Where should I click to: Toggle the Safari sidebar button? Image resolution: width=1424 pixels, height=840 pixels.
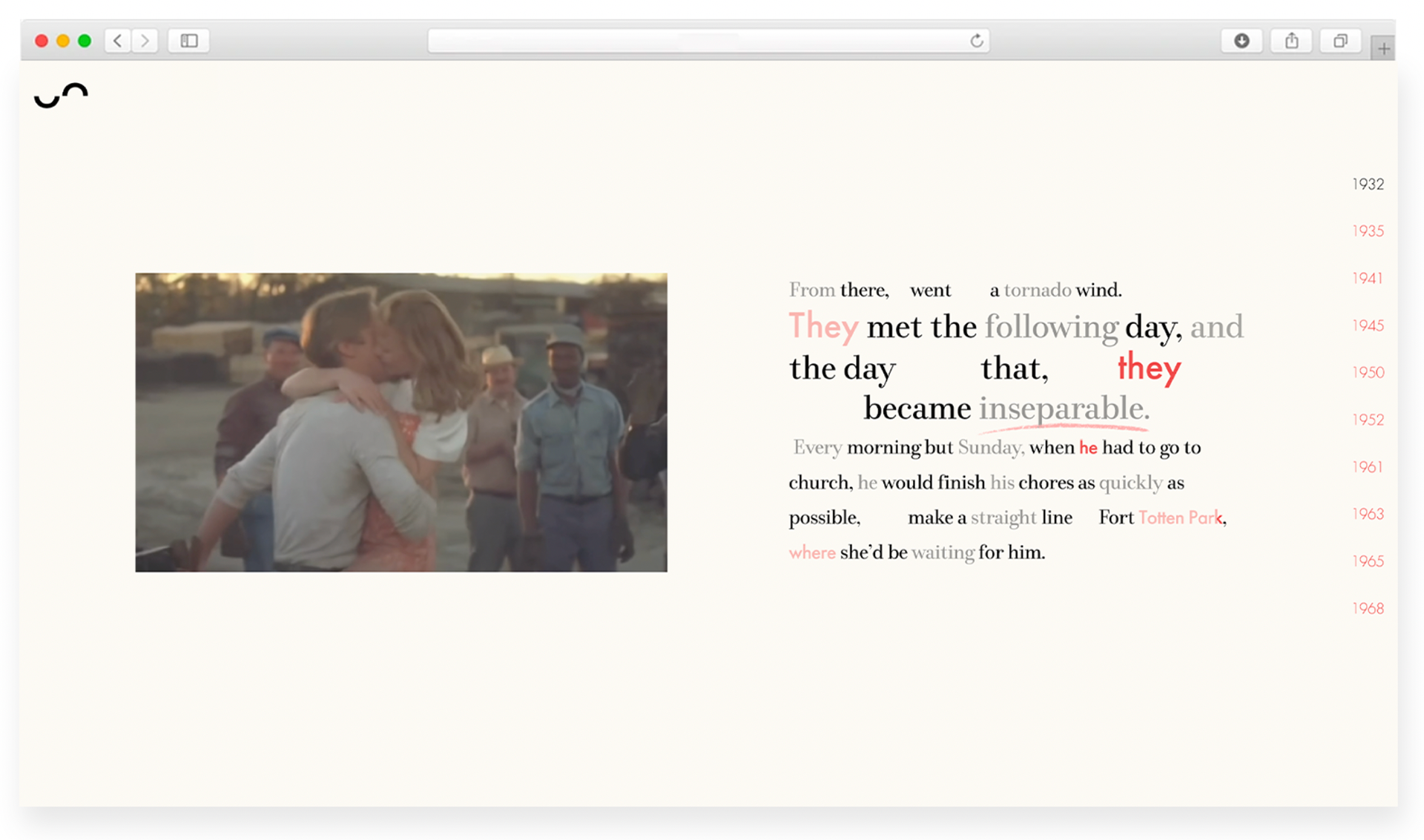[189, 41]
